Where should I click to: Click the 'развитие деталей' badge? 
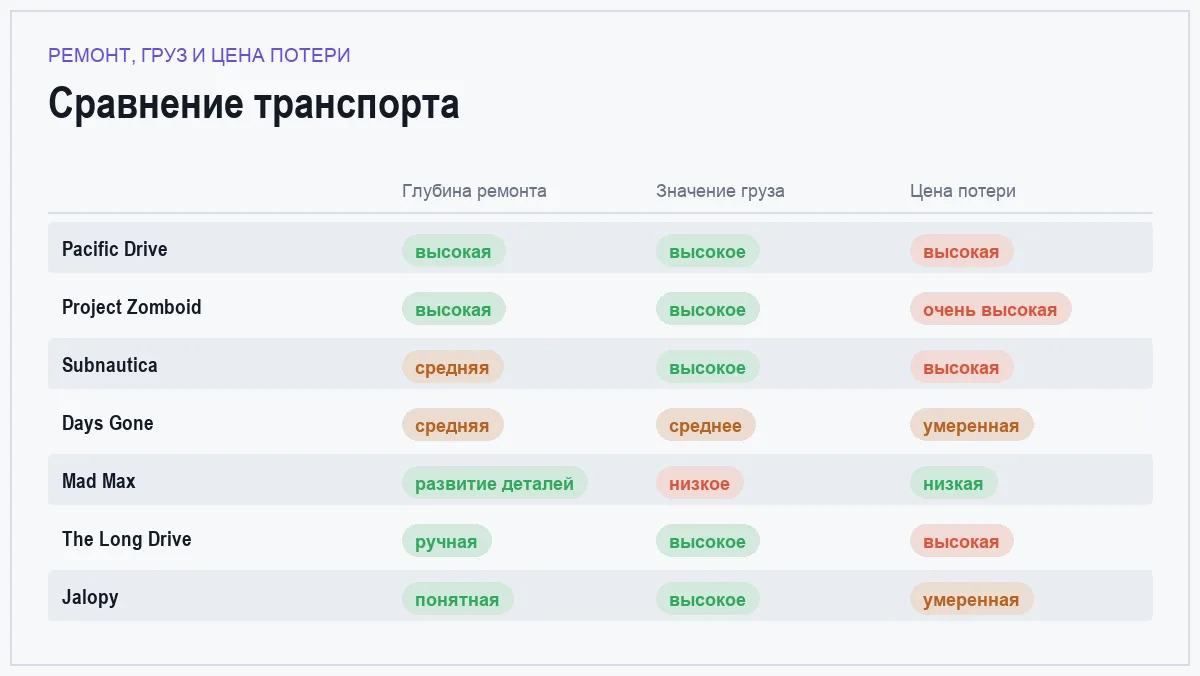pos(495,483)
